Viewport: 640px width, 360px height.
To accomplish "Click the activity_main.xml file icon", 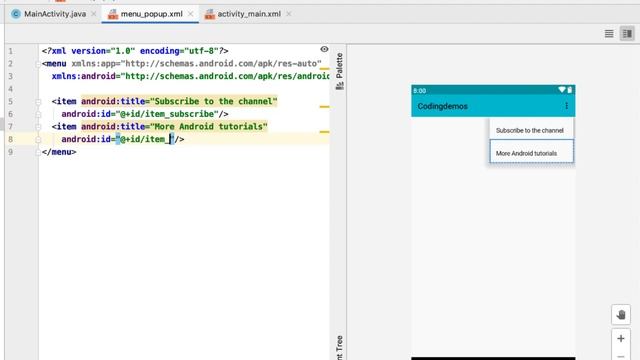I will [x=210, y=14].
